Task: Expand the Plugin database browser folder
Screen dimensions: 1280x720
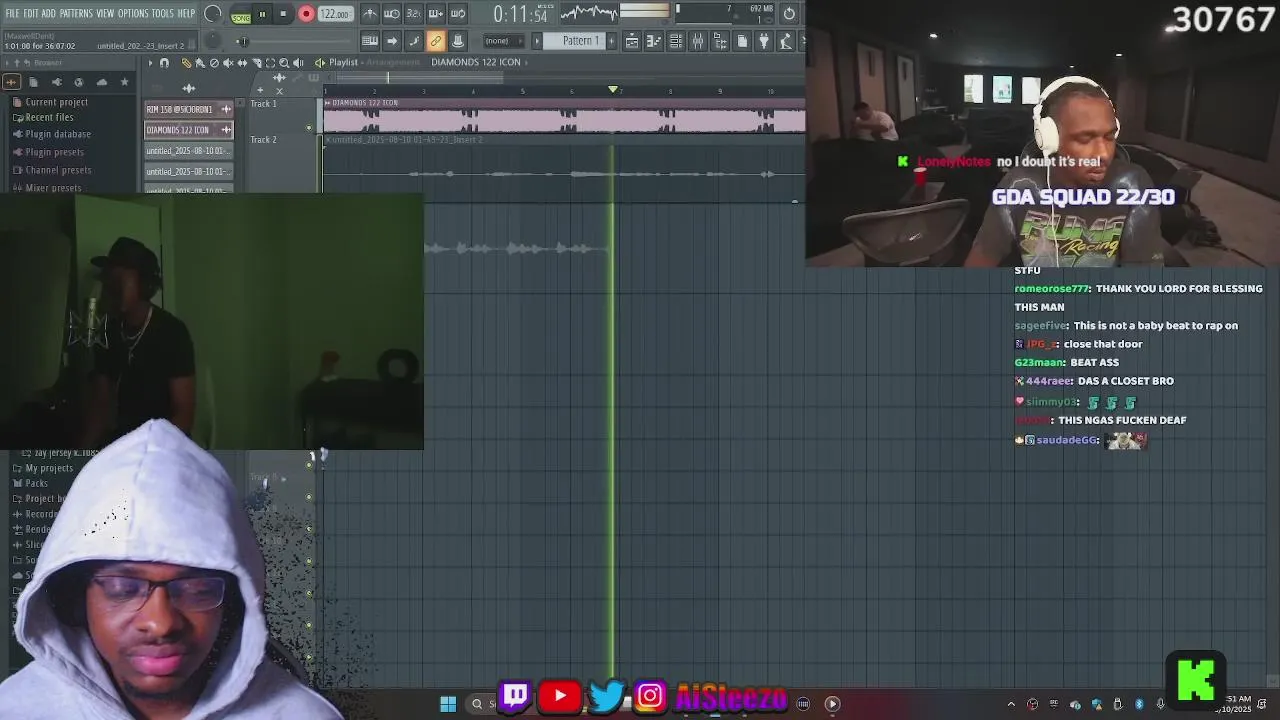Action: [x=51, y=134]
